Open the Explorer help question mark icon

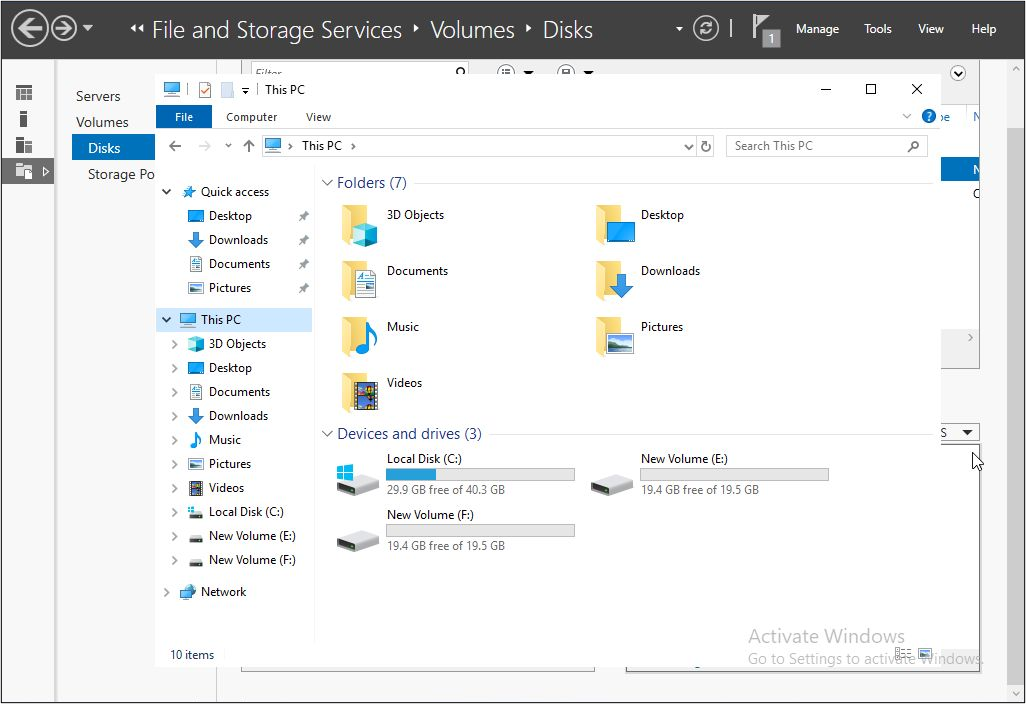pos(929,117)
